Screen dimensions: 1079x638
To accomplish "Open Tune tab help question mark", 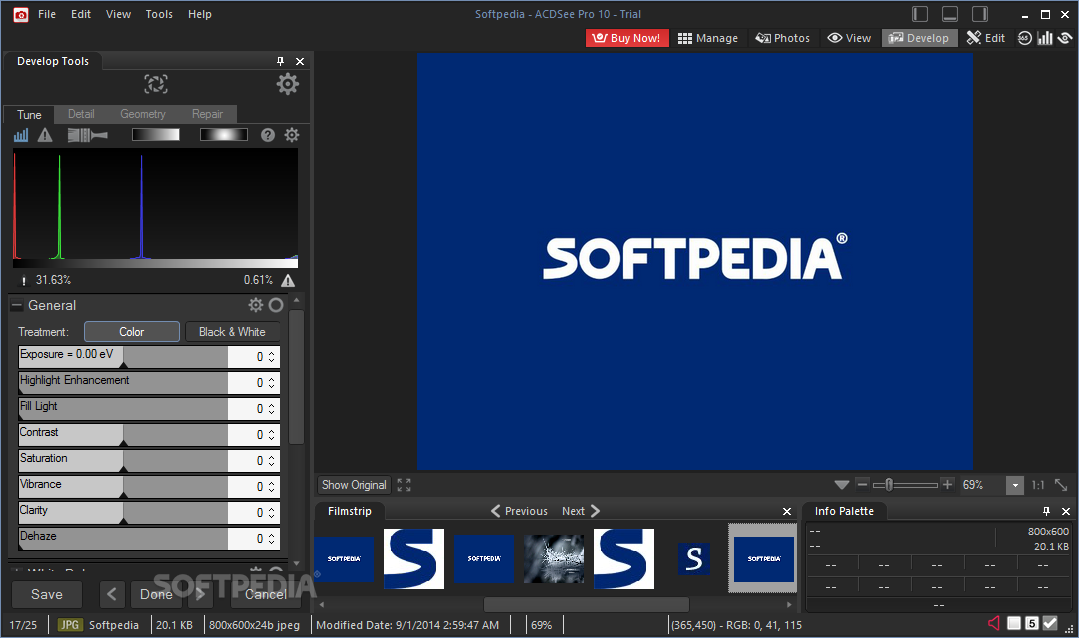I will click(268, 135).
